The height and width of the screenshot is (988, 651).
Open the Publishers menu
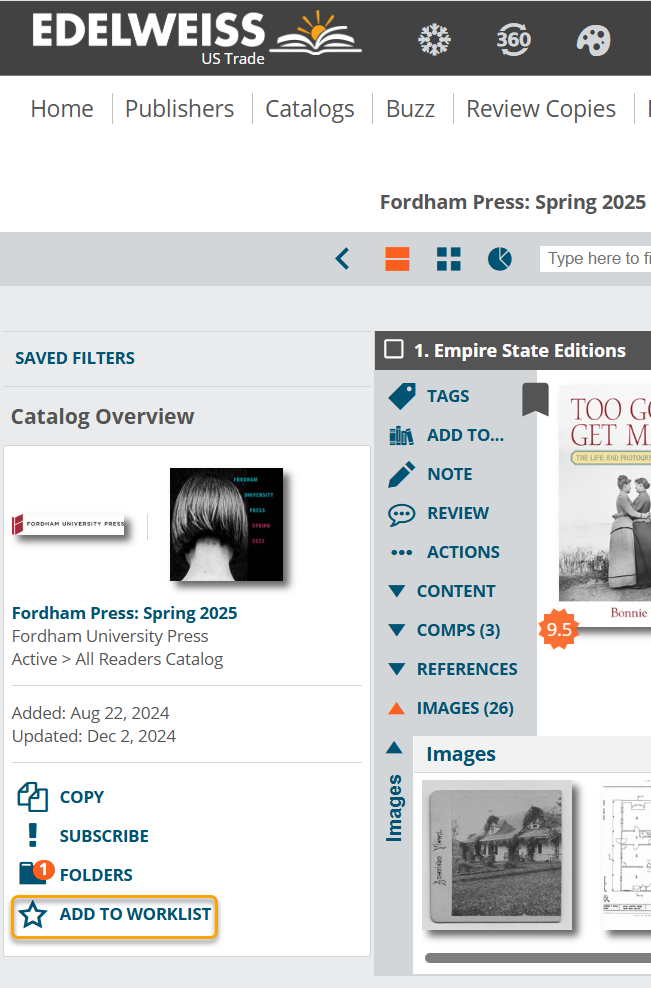click(179, 109)
